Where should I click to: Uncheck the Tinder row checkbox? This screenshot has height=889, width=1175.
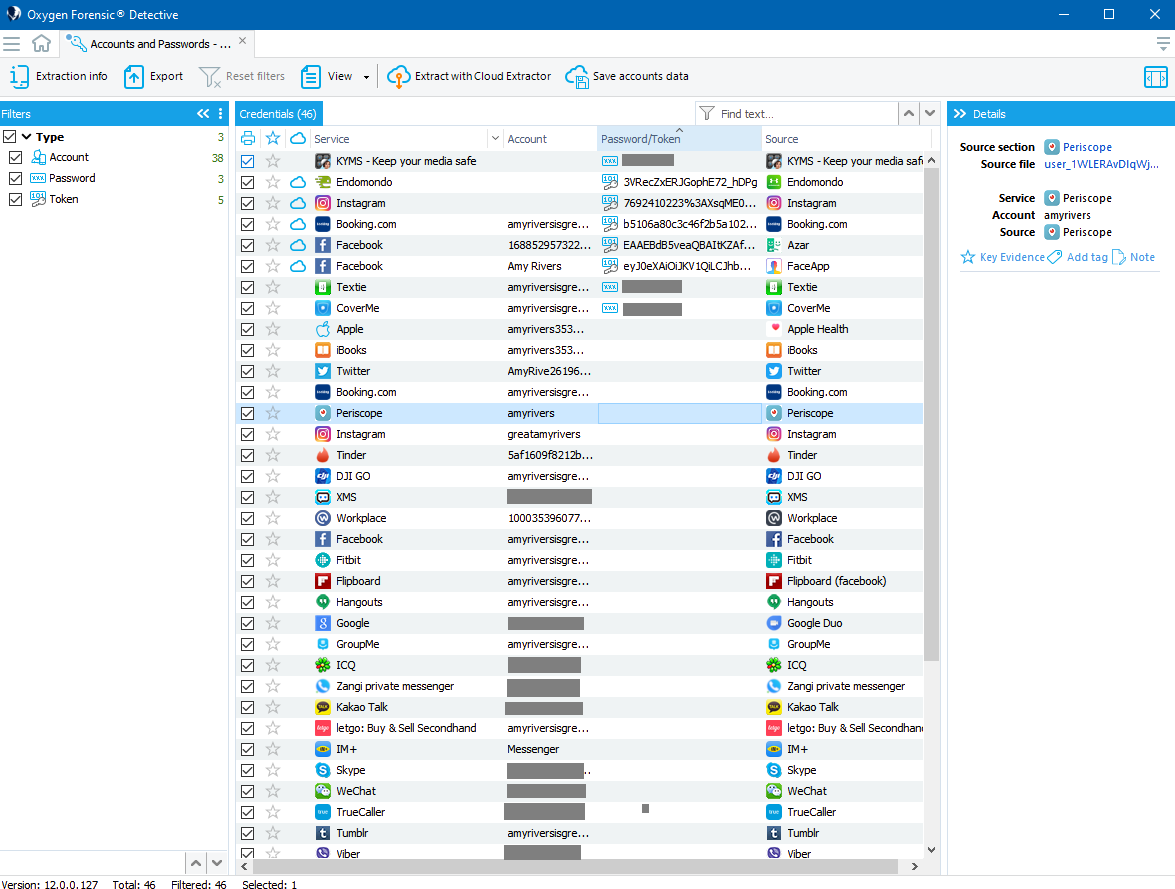click(x=248, y=455)
